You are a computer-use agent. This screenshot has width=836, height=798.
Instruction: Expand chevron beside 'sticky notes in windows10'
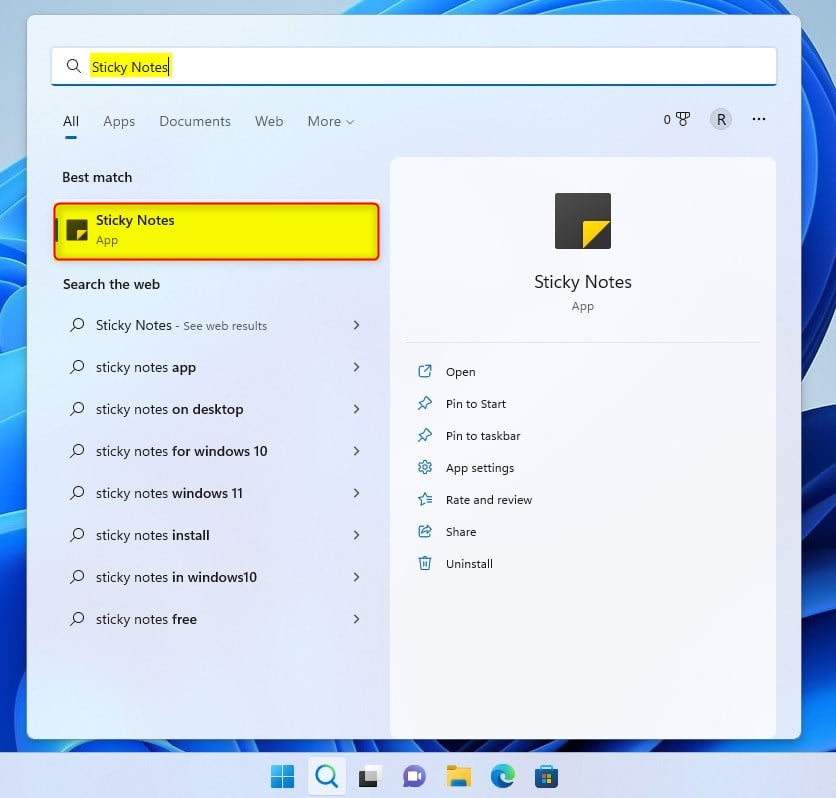pyautogui.click(x=357, y=577)
